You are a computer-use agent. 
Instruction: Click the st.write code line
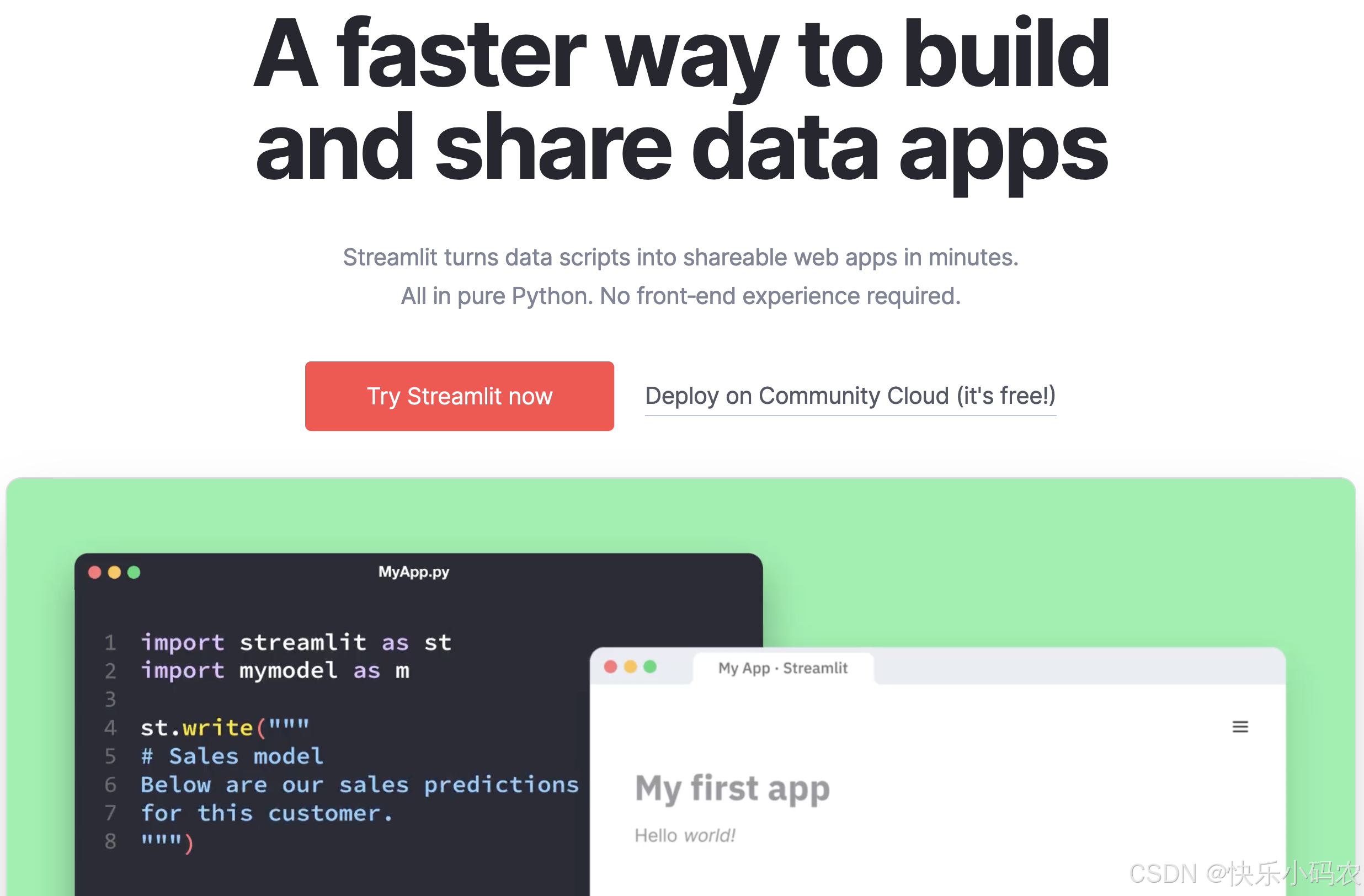(225, 728)
